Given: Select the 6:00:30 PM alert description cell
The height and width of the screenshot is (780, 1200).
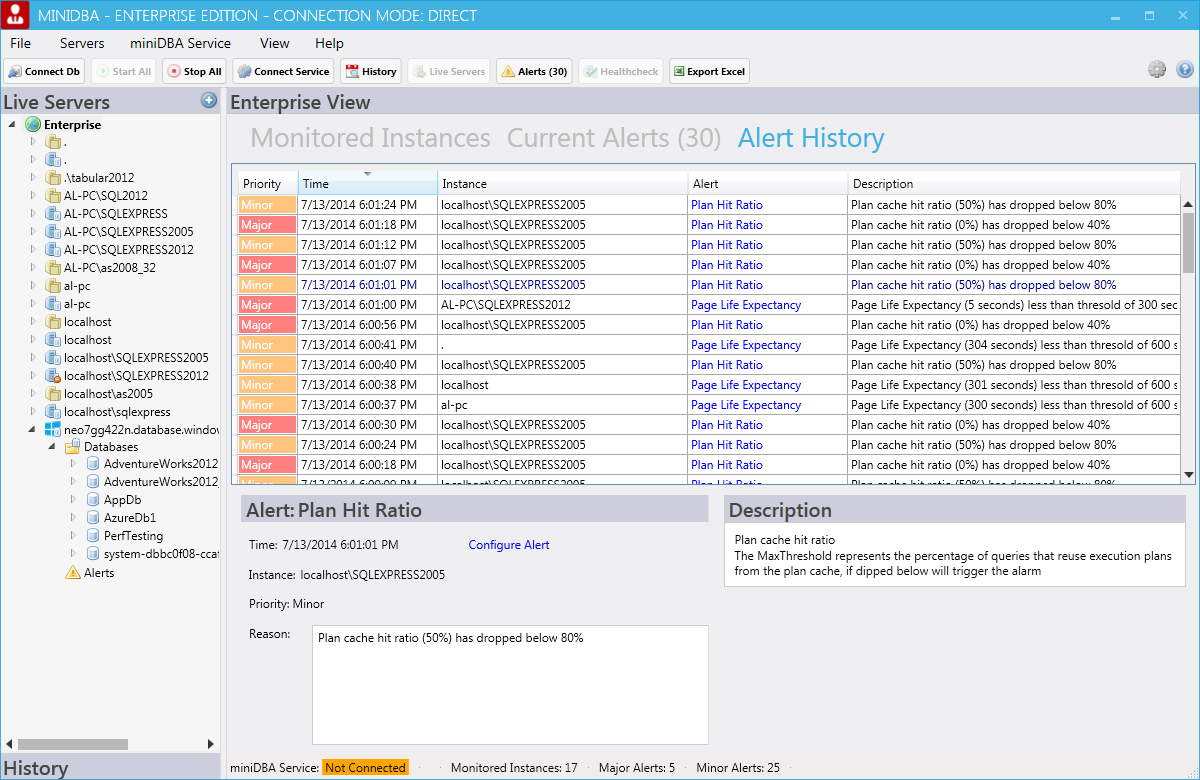Looking at the screenshot, I should (1014, 425).
